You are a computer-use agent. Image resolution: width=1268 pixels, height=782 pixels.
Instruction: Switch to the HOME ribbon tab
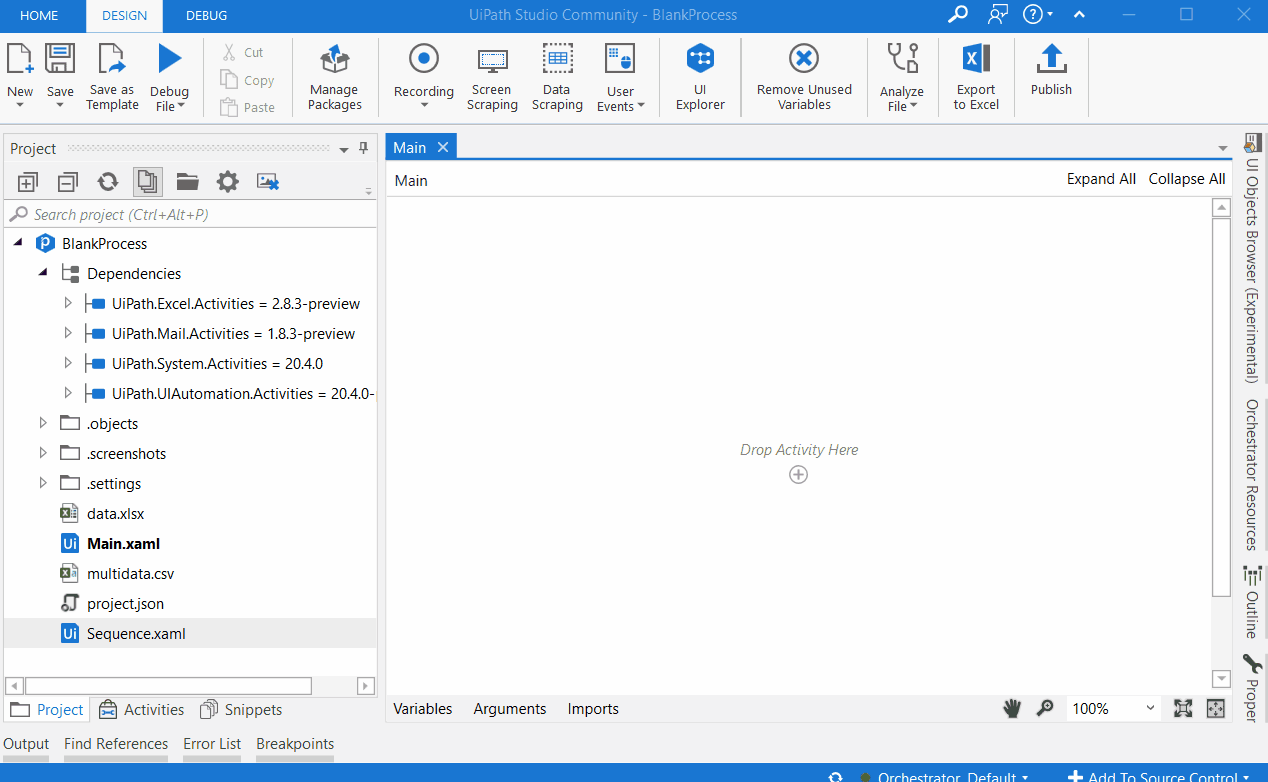[39, 15]
